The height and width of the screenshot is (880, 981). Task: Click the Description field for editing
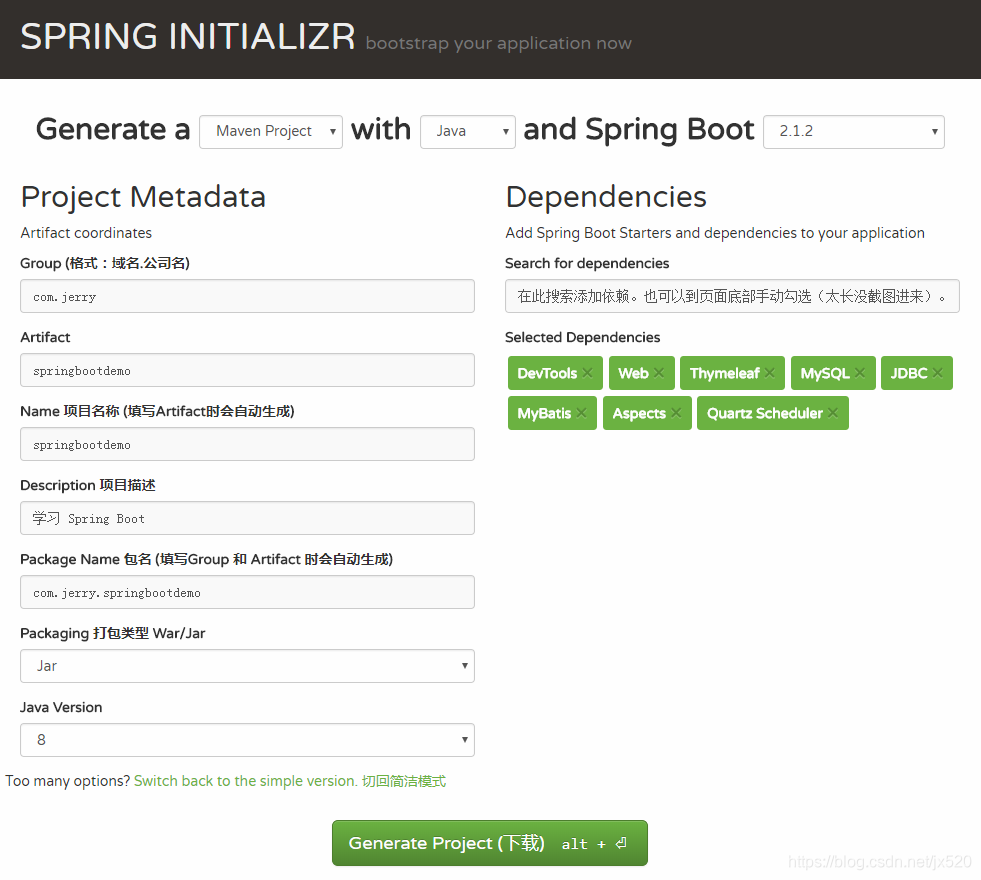click(x=247, y=518)
